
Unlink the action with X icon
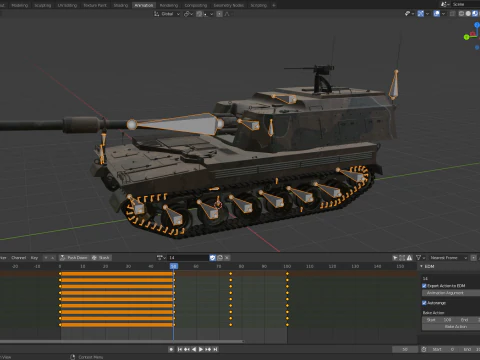[x=227, y=258]
